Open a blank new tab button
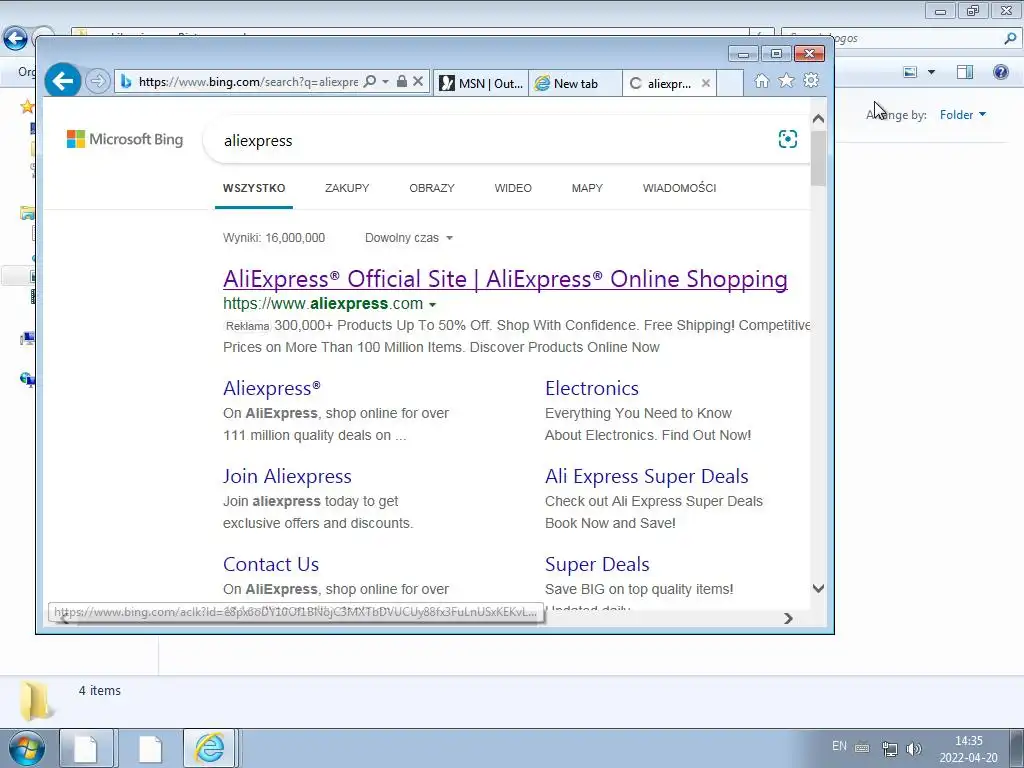The height and width of the screenshot is (768, 1024). pyautogui.click(x=730, y=83)
